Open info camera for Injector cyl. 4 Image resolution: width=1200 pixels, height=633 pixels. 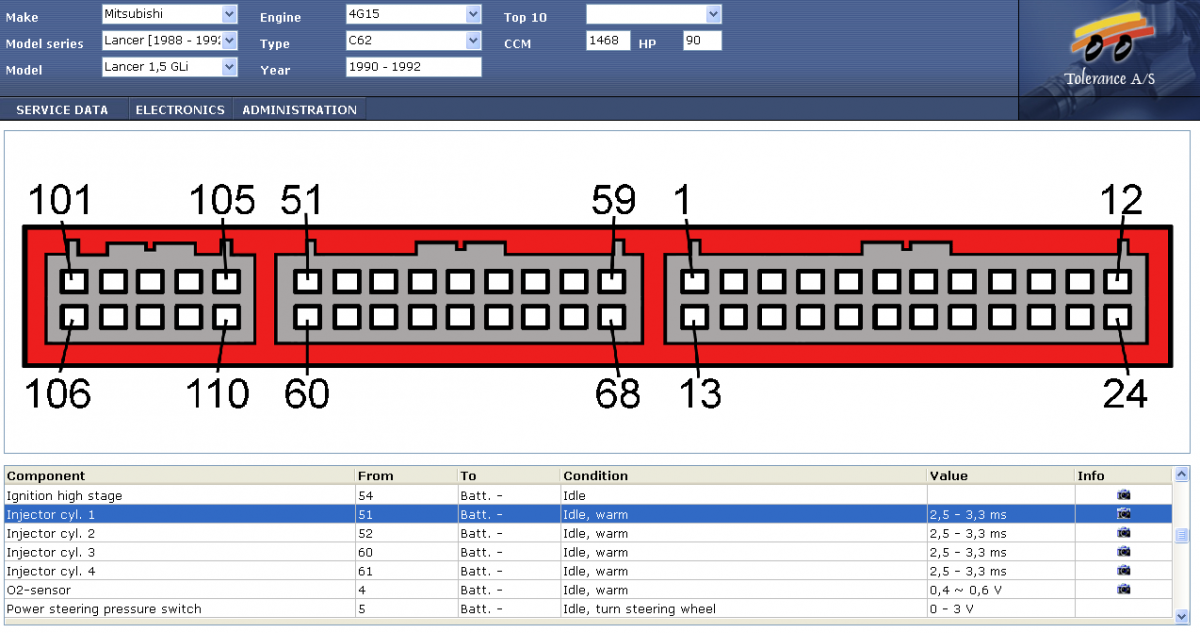1124,571
